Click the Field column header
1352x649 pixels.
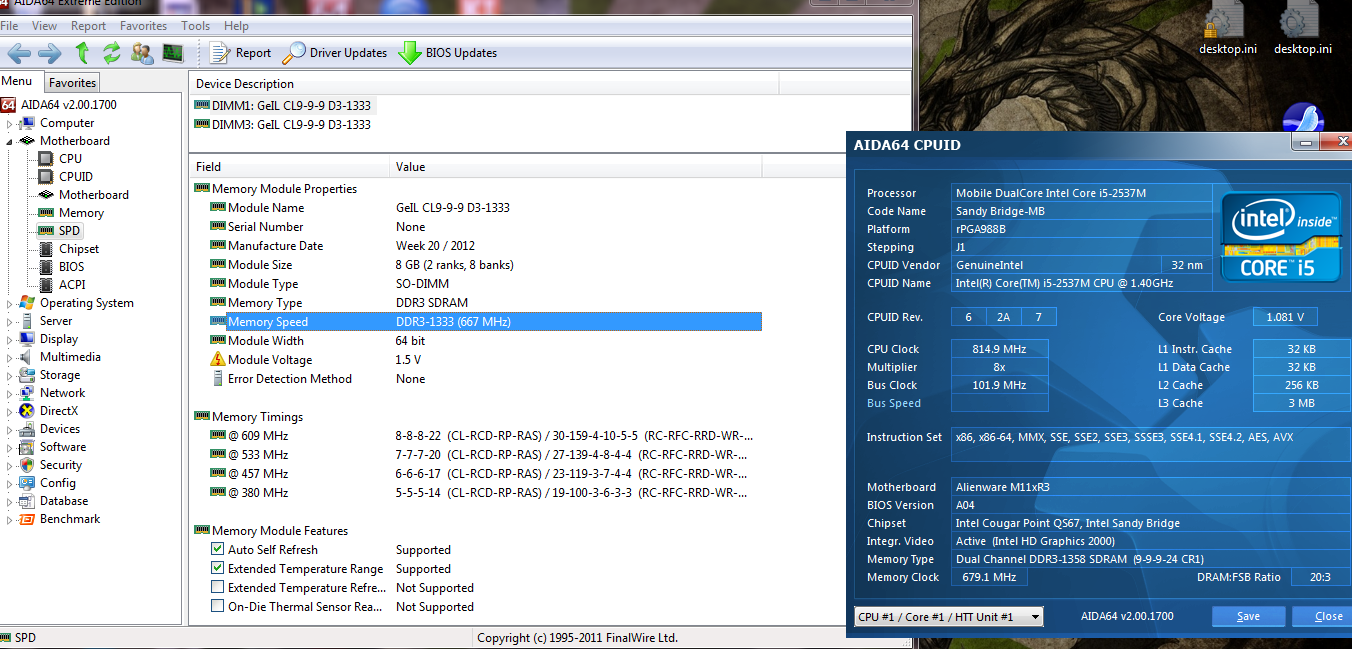coord(289,166)
